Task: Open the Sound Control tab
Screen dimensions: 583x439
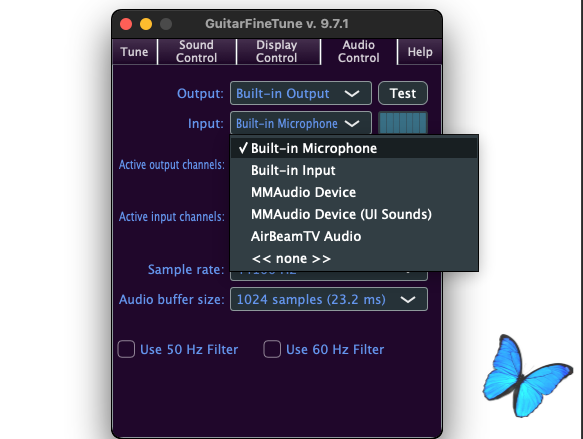Action: pos(197,52)
